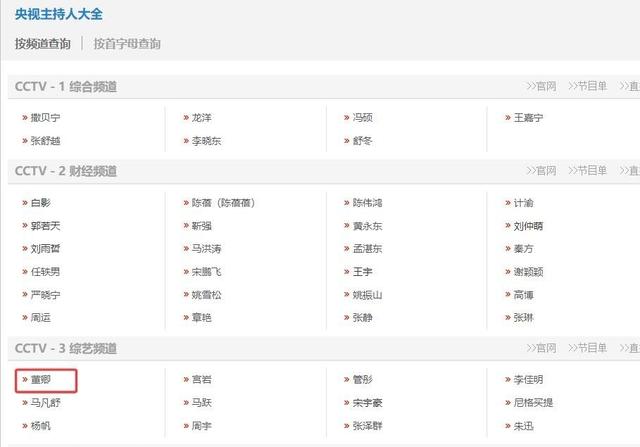Select 严晓宁 host link
The width and height of the screenshot is (640, 447).
coord(45,295)
